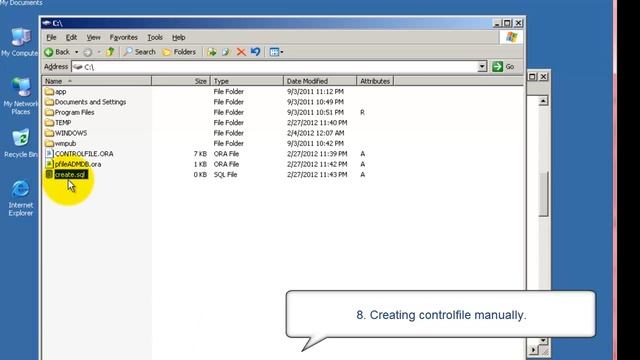Open the Search pane

140,52
